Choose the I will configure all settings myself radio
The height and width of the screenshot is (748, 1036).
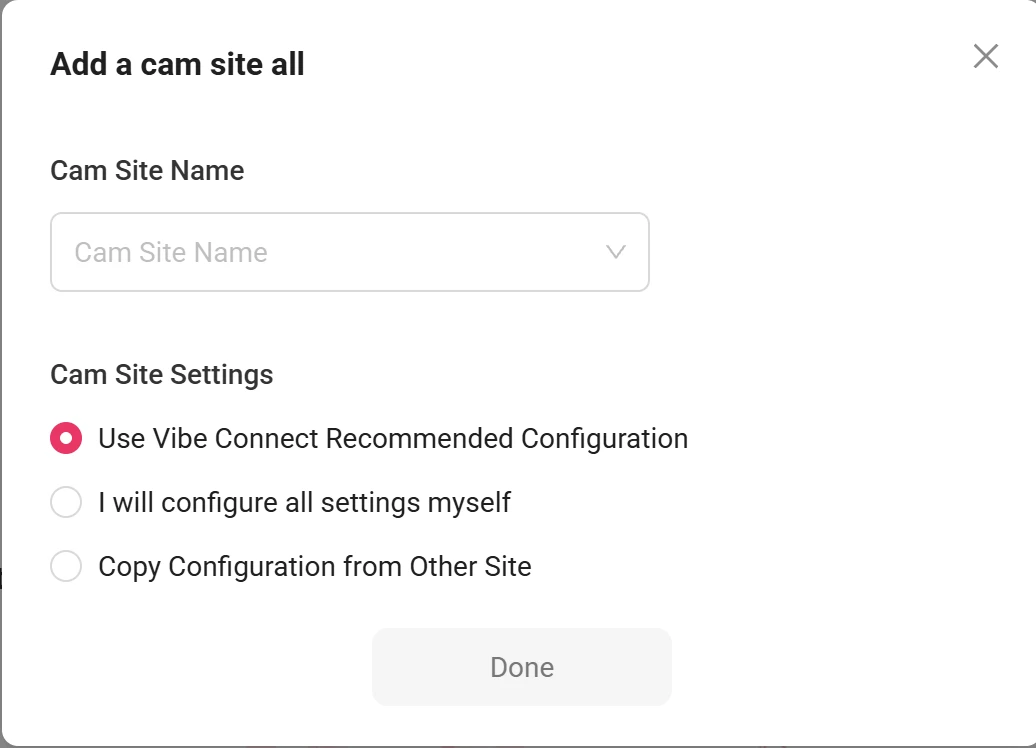[x=66, y=502]
